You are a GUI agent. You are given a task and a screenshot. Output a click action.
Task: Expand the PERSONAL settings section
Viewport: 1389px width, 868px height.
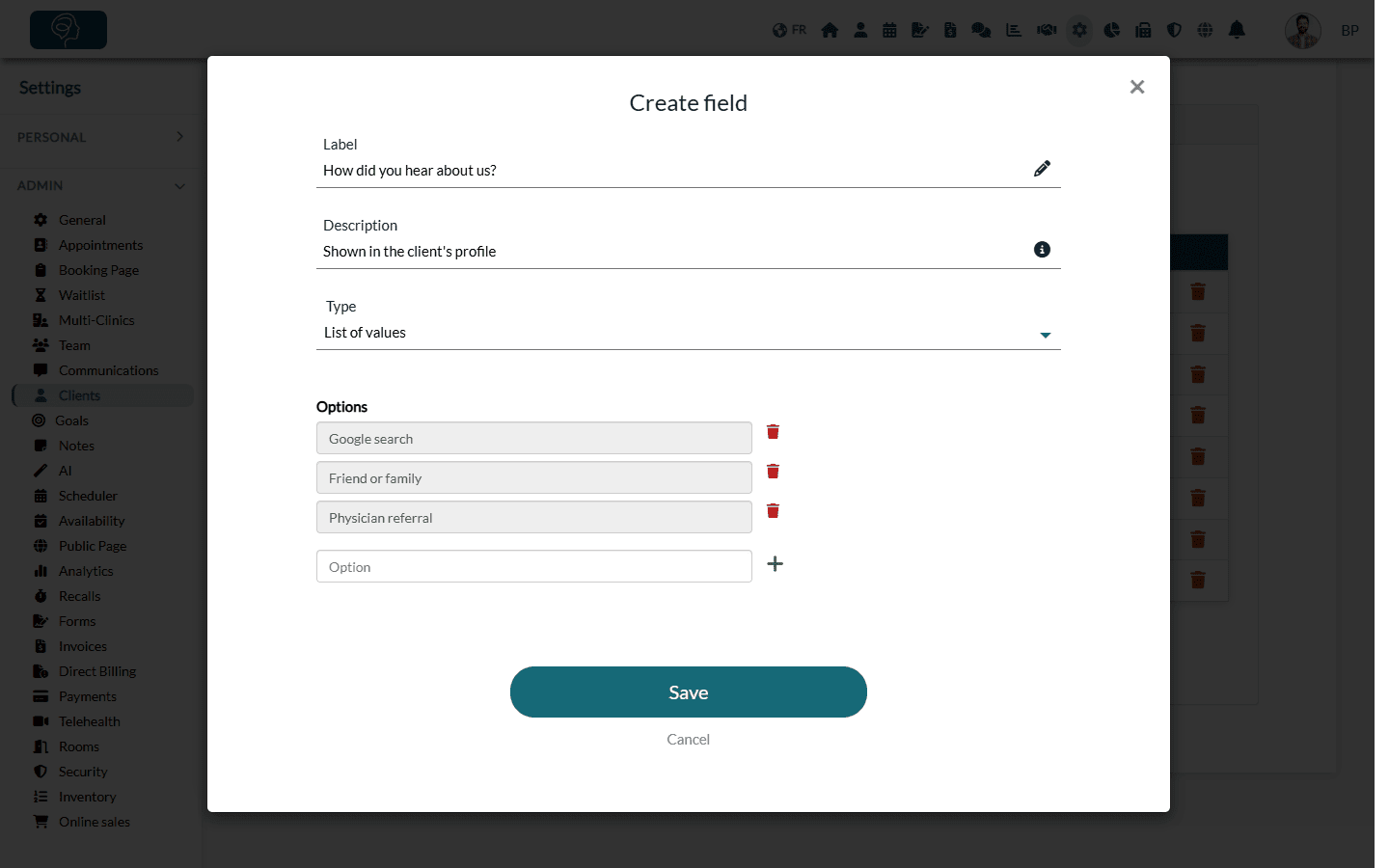[x=101, y=137]
